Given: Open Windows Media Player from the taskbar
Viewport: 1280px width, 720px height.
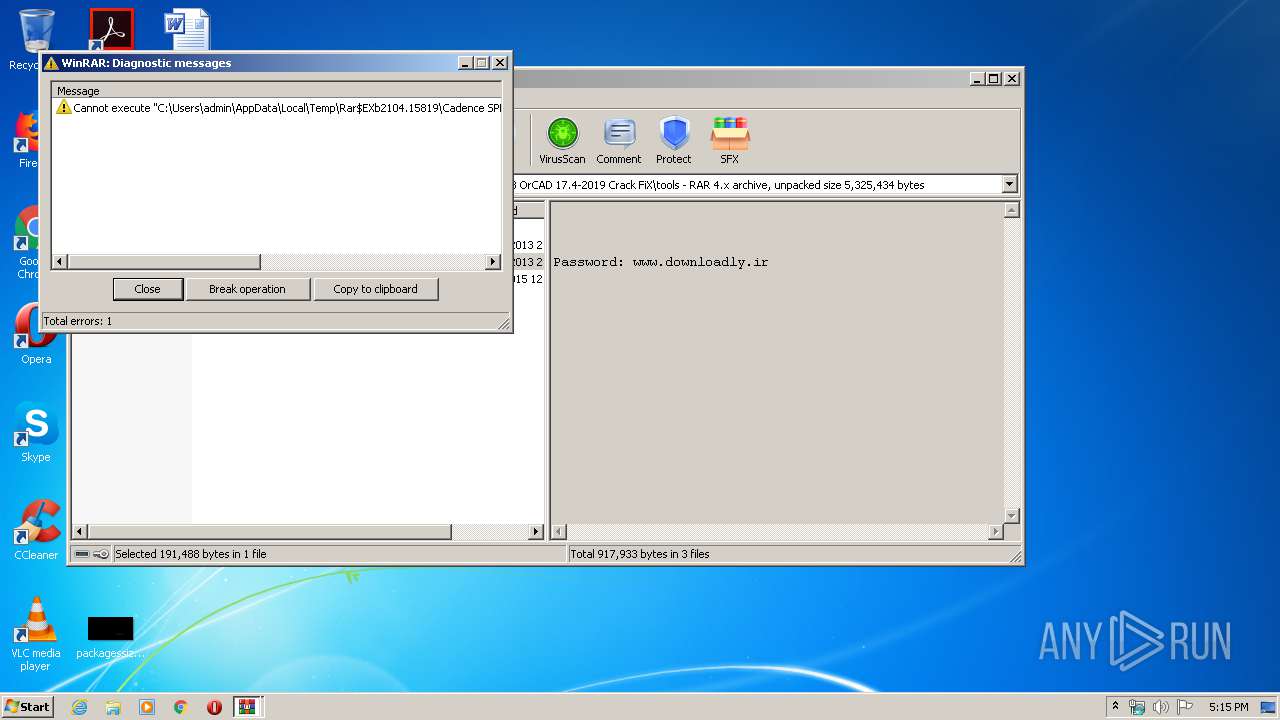Looking at the screenshot, I should [x=147, y=707].
